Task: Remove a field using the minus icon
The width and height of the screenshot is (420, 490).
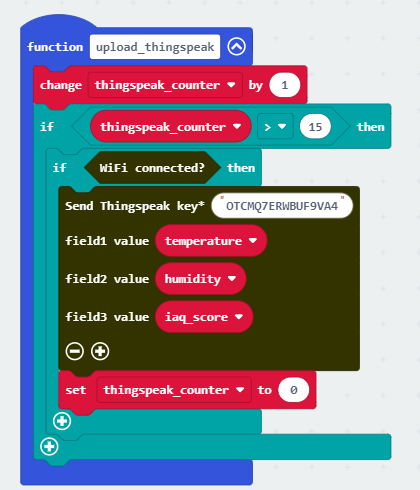Action: [75, 351]
